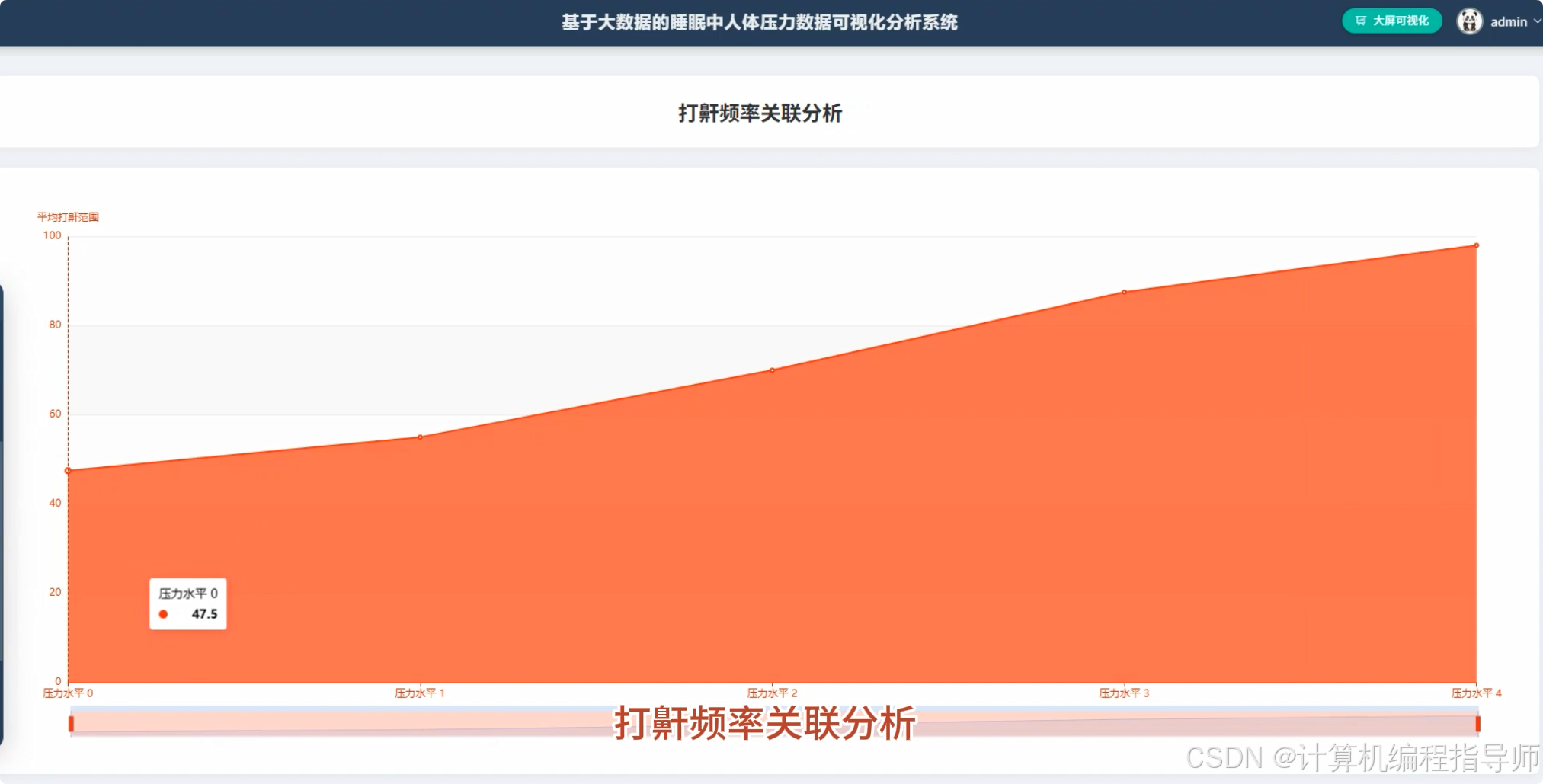1543x784 pixels.
Task: Select the data point at 压力水平 2
Action: coord(772,370)
